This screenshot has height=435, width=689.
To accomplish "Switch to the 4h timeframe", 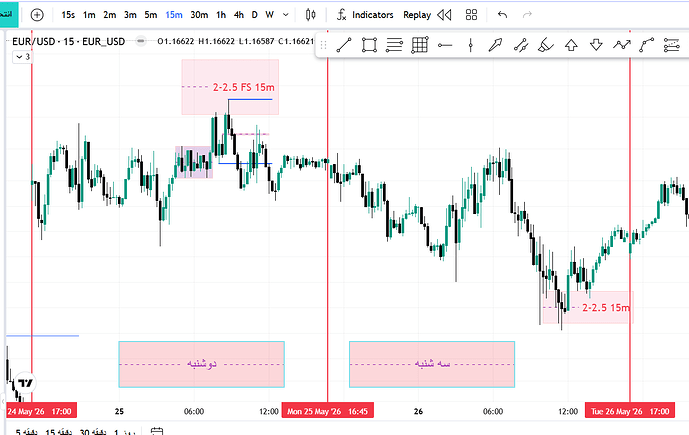I will pos(239,15).
